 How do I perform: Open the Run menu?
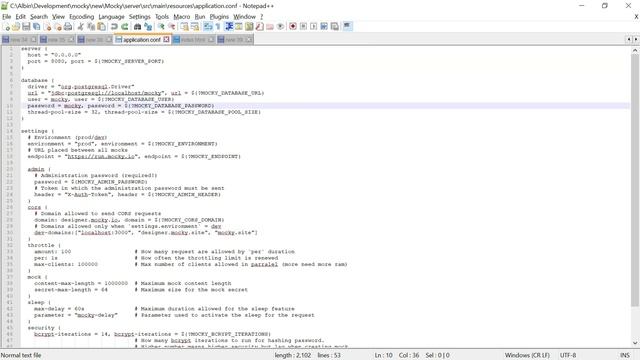click(x=200, y=17)
